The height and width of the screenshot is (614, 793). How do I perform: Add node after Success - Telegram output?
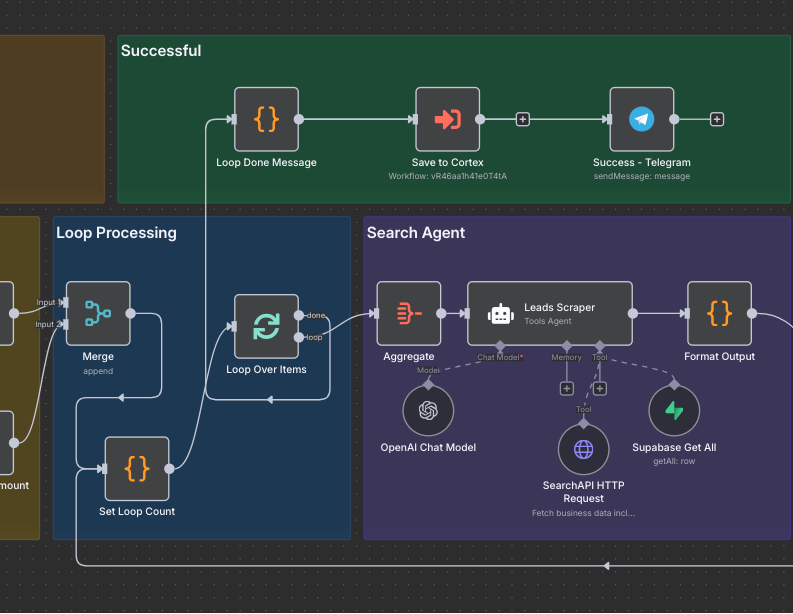pyautogui.click(x=716, y=119)
